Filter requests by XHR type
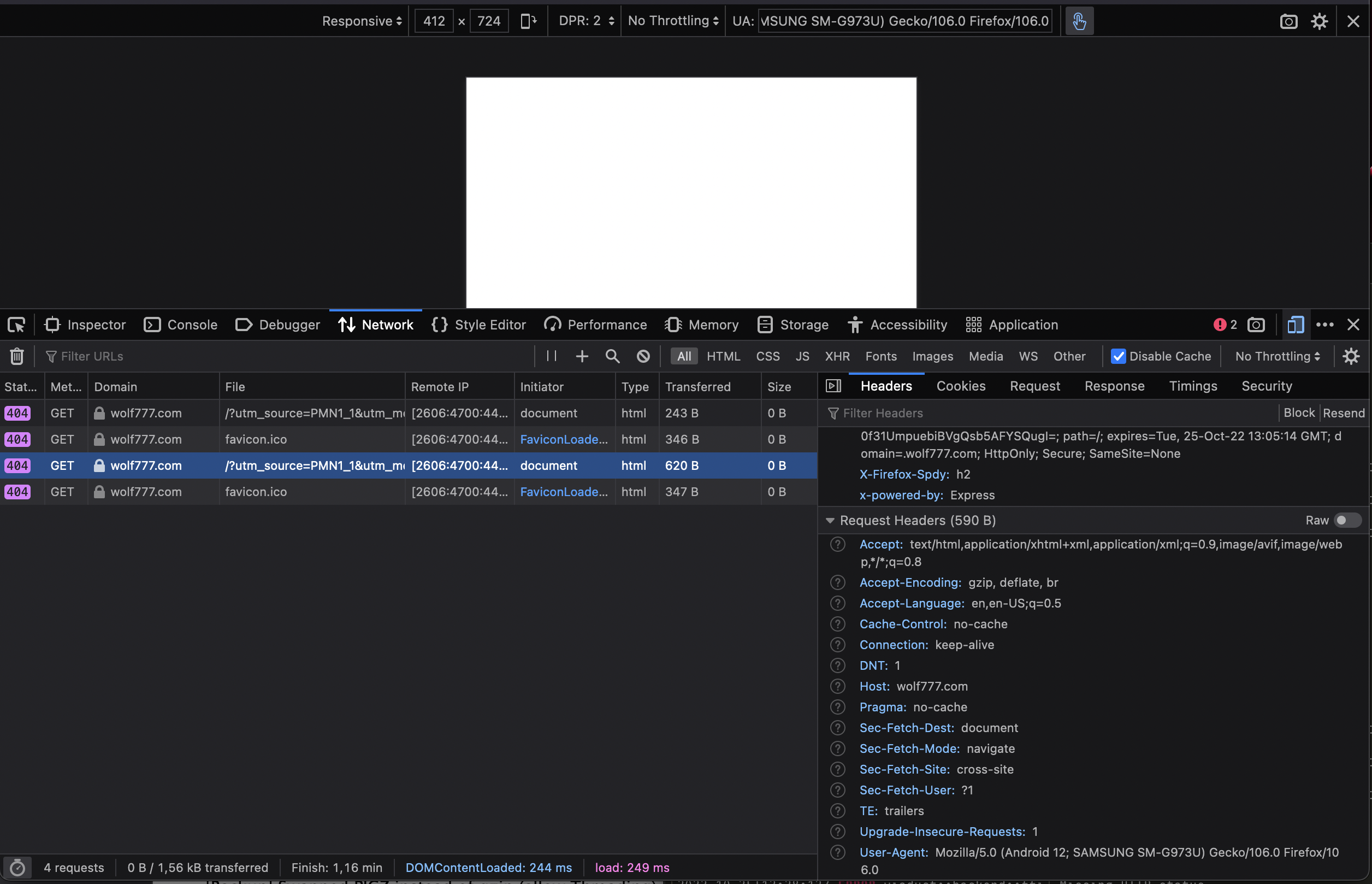 (x=837, y=356)
